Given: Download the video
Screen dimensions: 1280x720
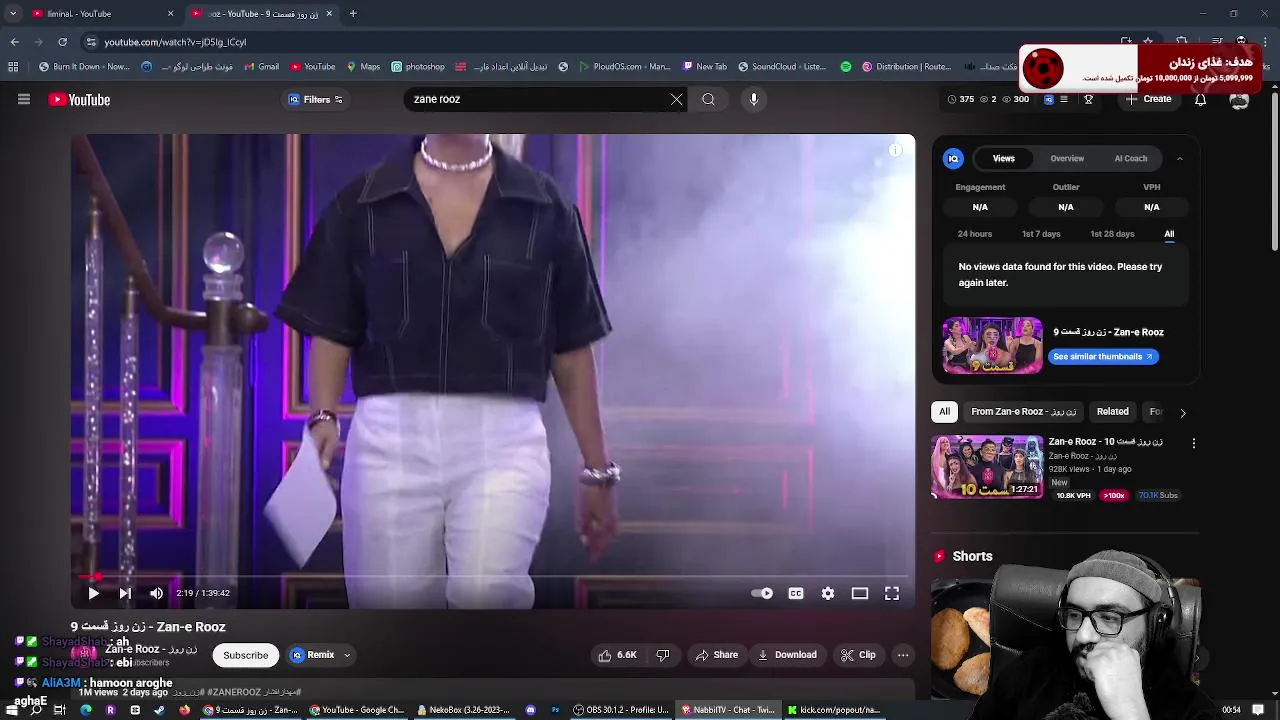Looking at the screenshot, I should point(787,655).
